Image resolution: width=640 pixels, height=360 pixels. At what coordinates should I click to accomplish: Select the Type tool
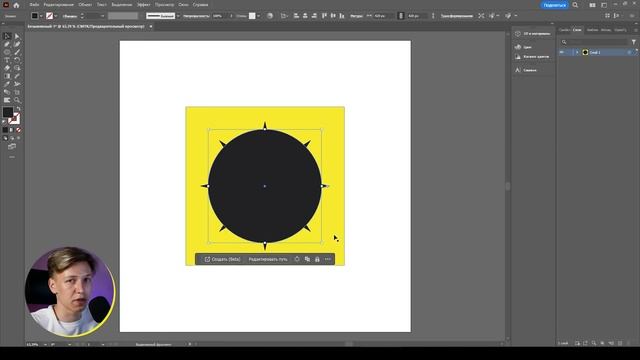click(7, 60)
